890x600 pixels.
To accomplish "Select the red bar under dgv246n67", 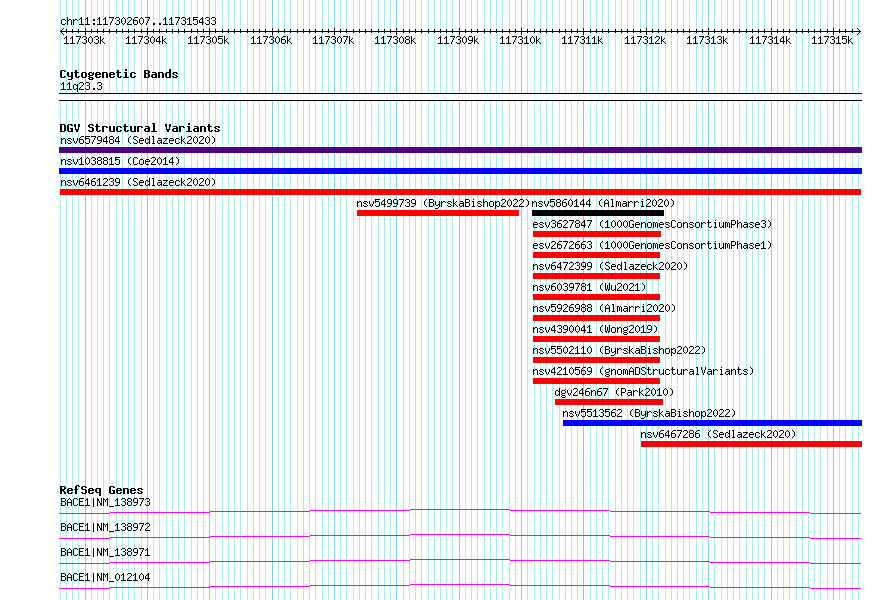I will 609,402.
